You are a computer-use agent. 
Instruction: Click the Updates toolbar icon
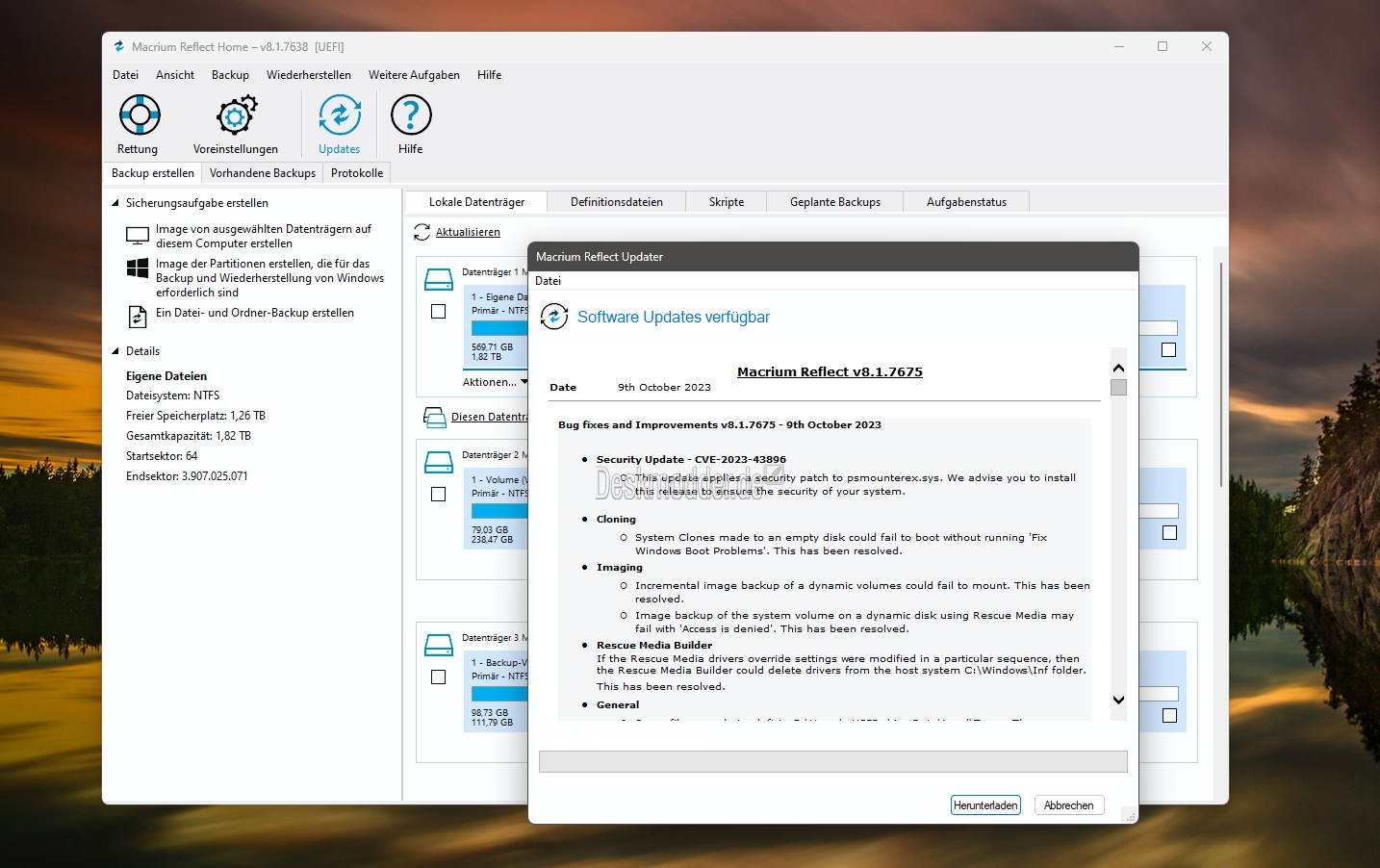coord(340,115)
